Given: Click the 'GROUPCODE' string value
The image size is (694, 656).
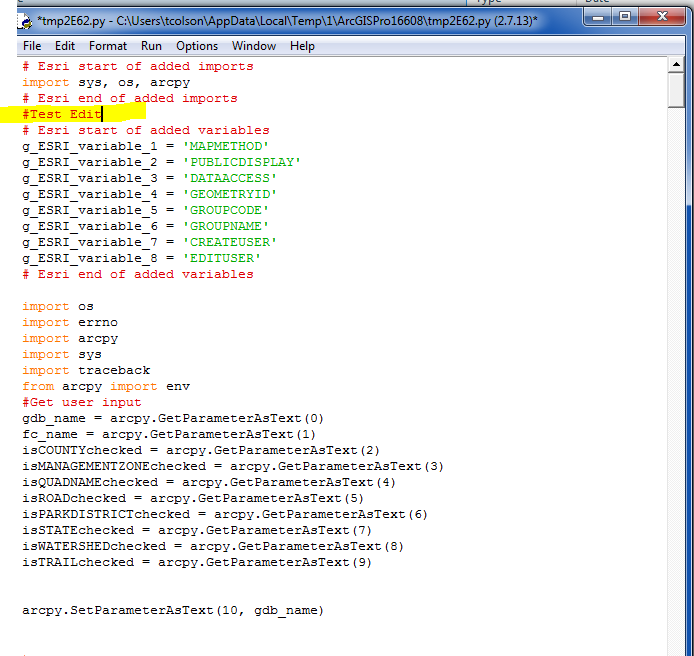Looking at the screenshot, I should coord(226,210).
